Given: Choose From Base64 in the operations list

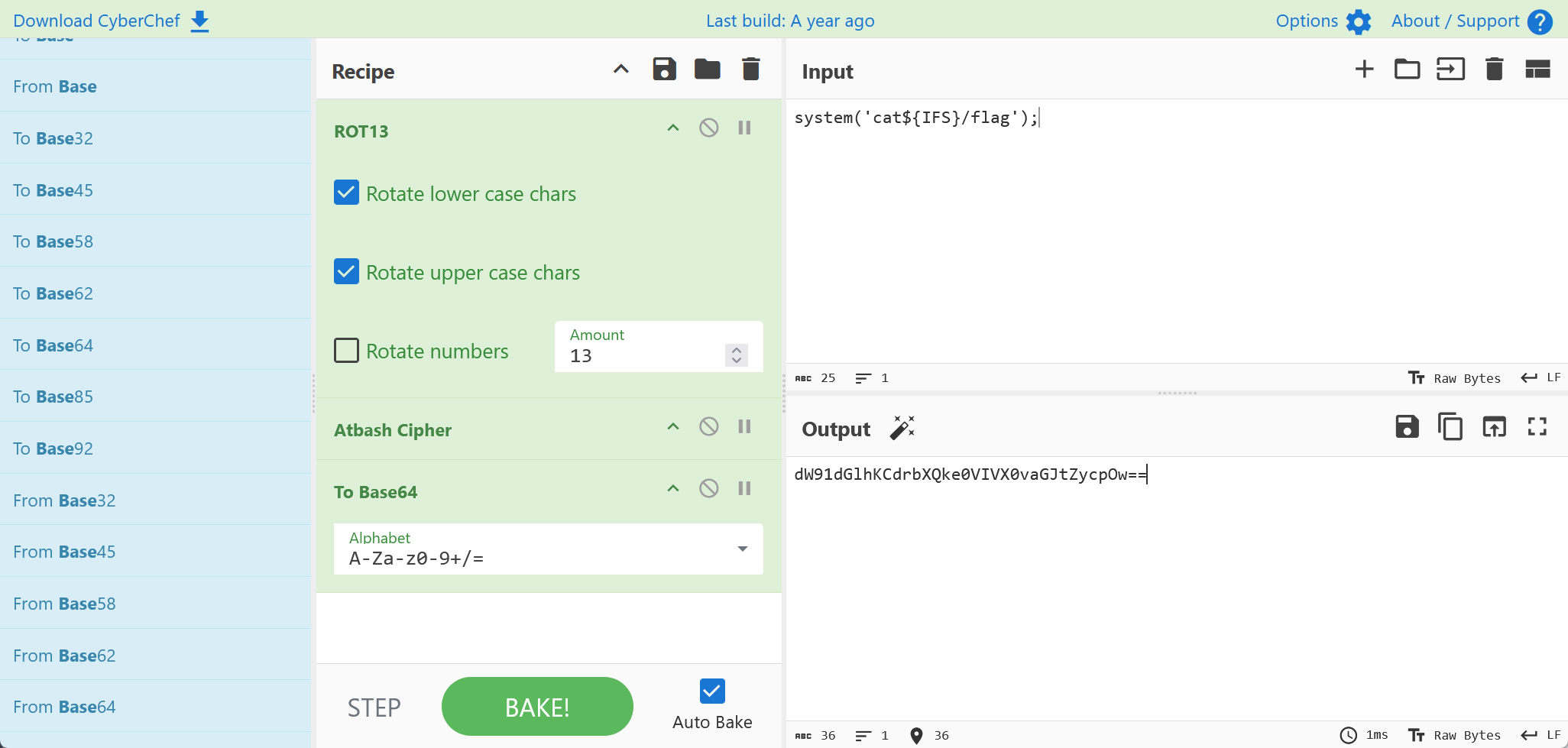Looking at the screenshot, I should (64, 707).
